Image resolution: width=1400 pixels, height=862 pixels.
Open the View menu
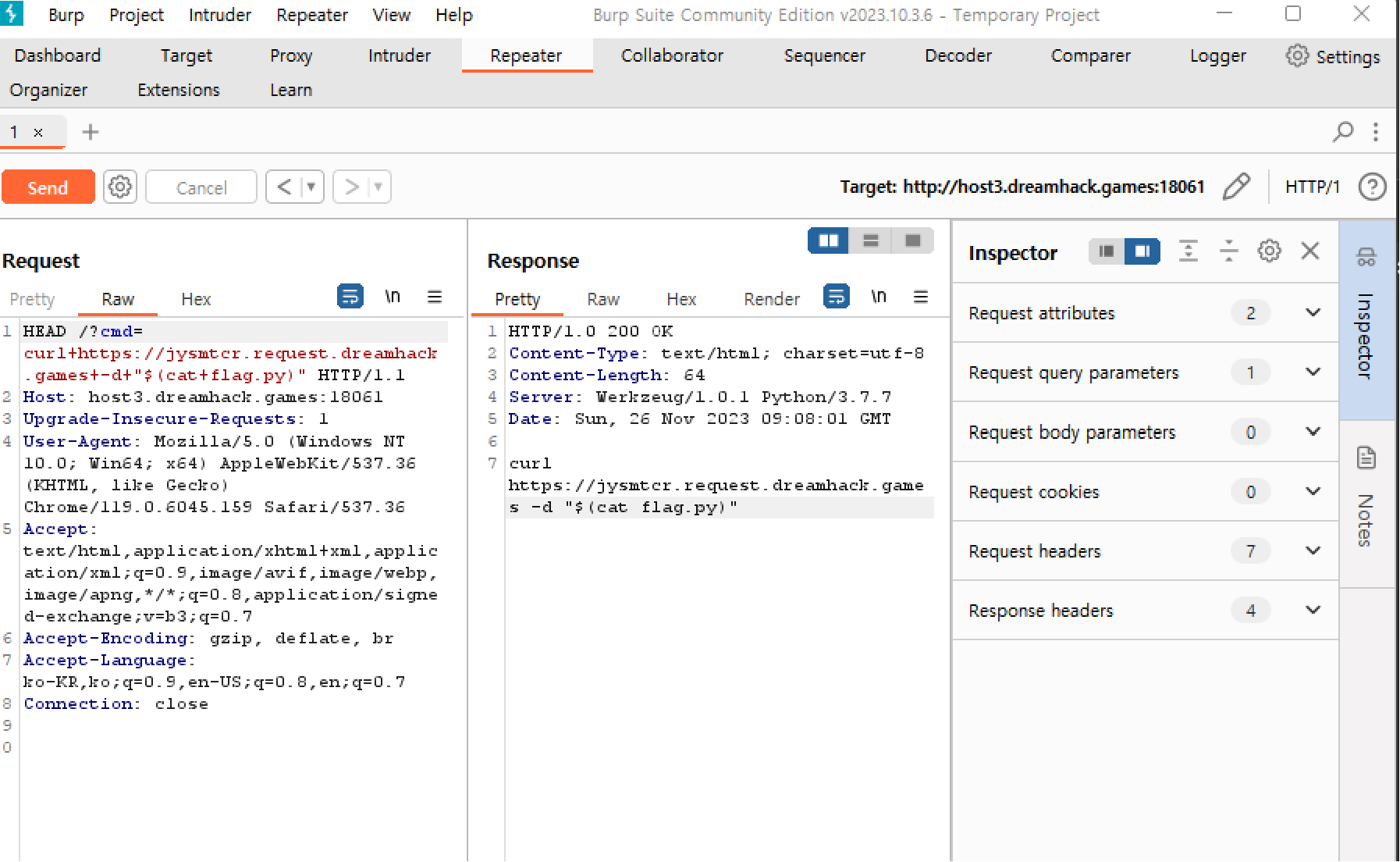click(x=391, y=15)
